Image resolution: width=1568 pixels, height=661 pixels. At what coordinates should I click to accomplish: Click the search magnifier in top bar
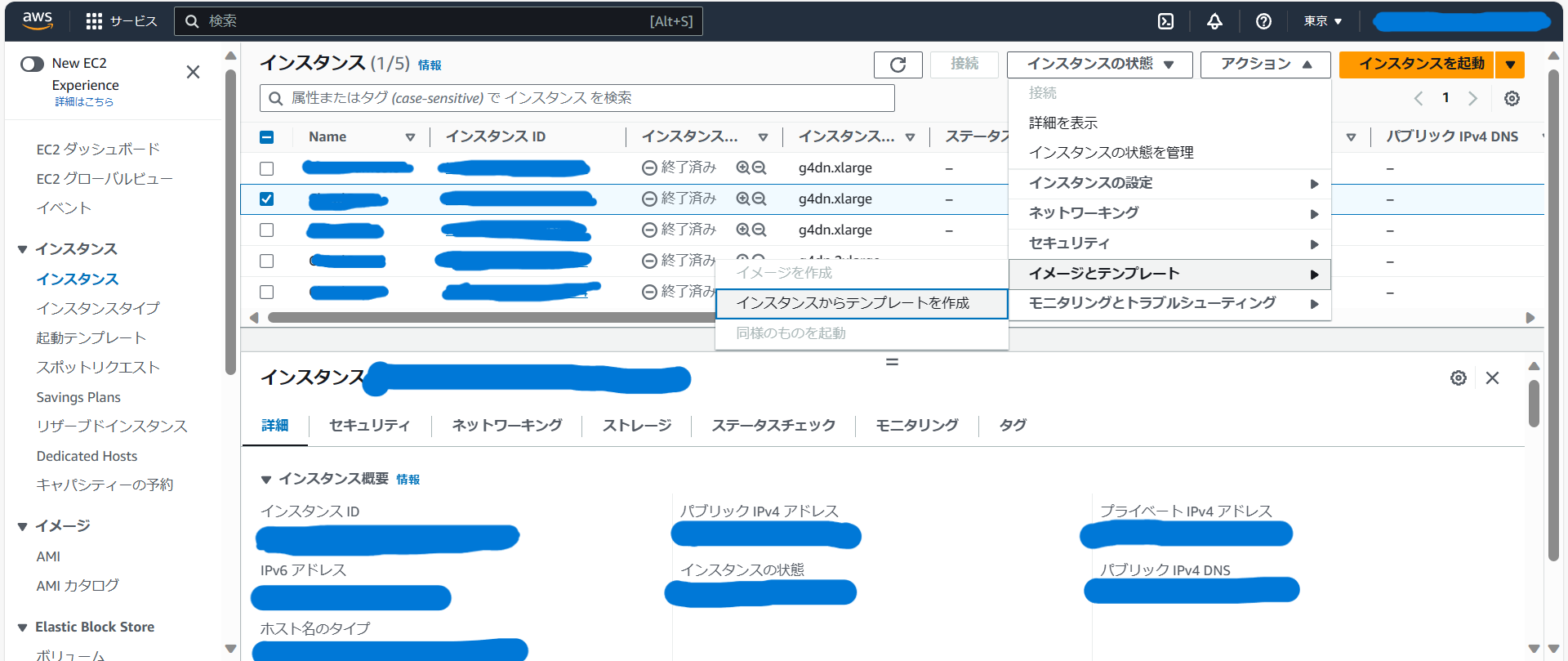192,21
